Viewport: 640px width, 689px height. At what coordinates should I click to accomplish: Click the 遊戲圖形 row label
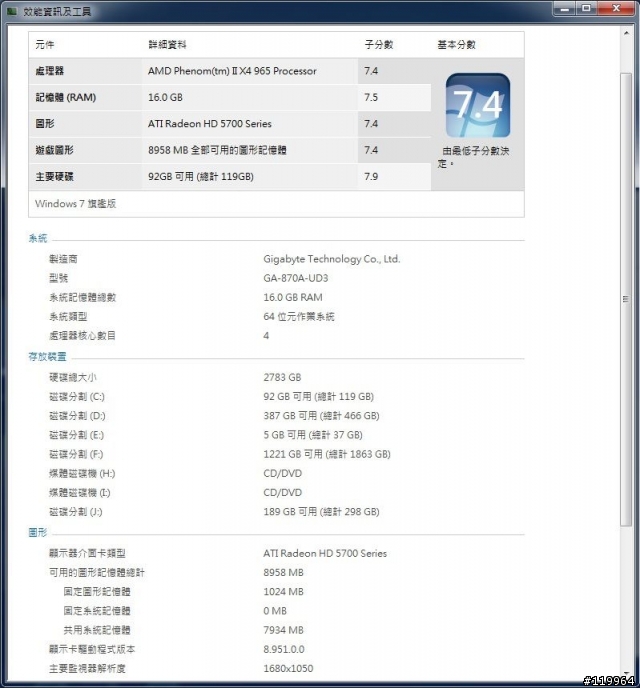click(54, 150)
